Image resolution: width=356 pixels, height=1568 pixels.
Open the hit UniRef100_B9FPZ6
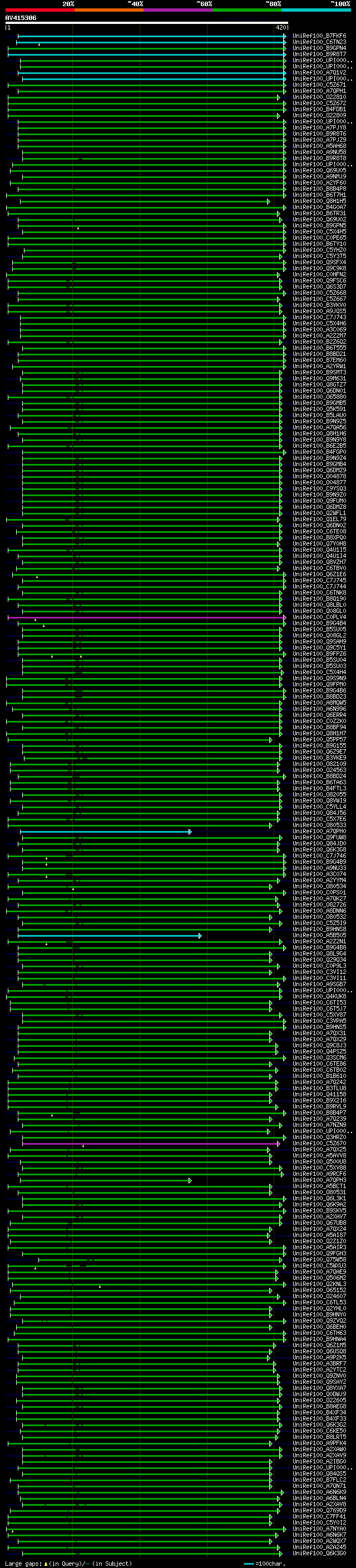pos(319,654)
